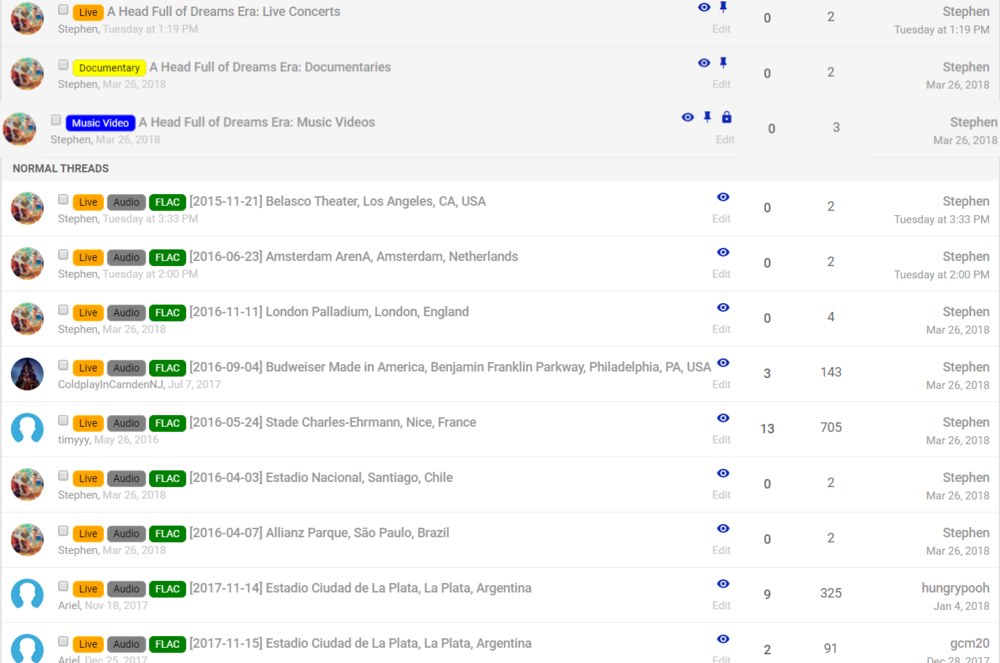Open Belasco Theater, Los Angeles thread
The image size is (1000, 663).
337,201
